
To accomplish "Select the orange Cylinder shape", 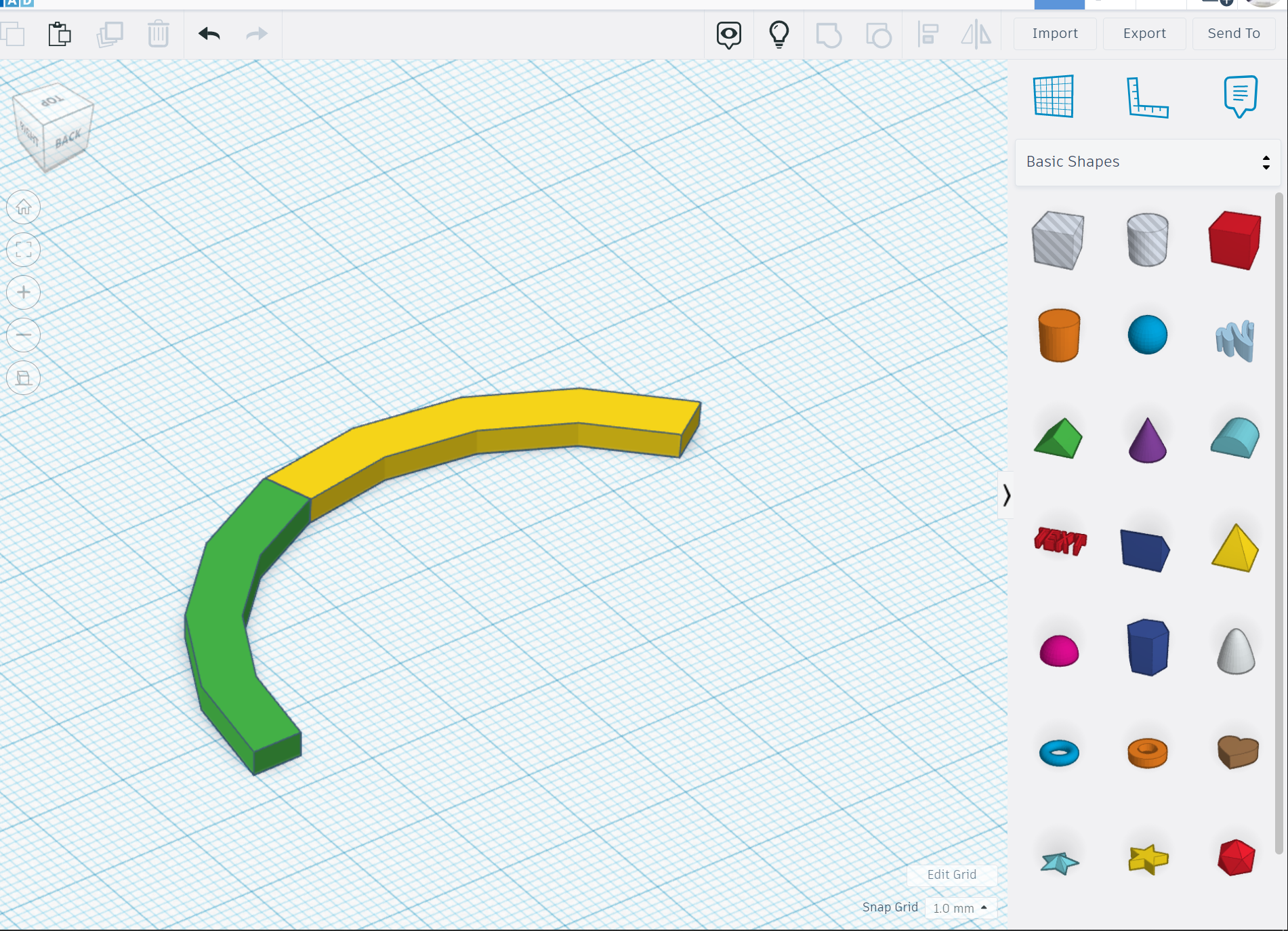I will pyautogui.click(x=1059, y=335).
